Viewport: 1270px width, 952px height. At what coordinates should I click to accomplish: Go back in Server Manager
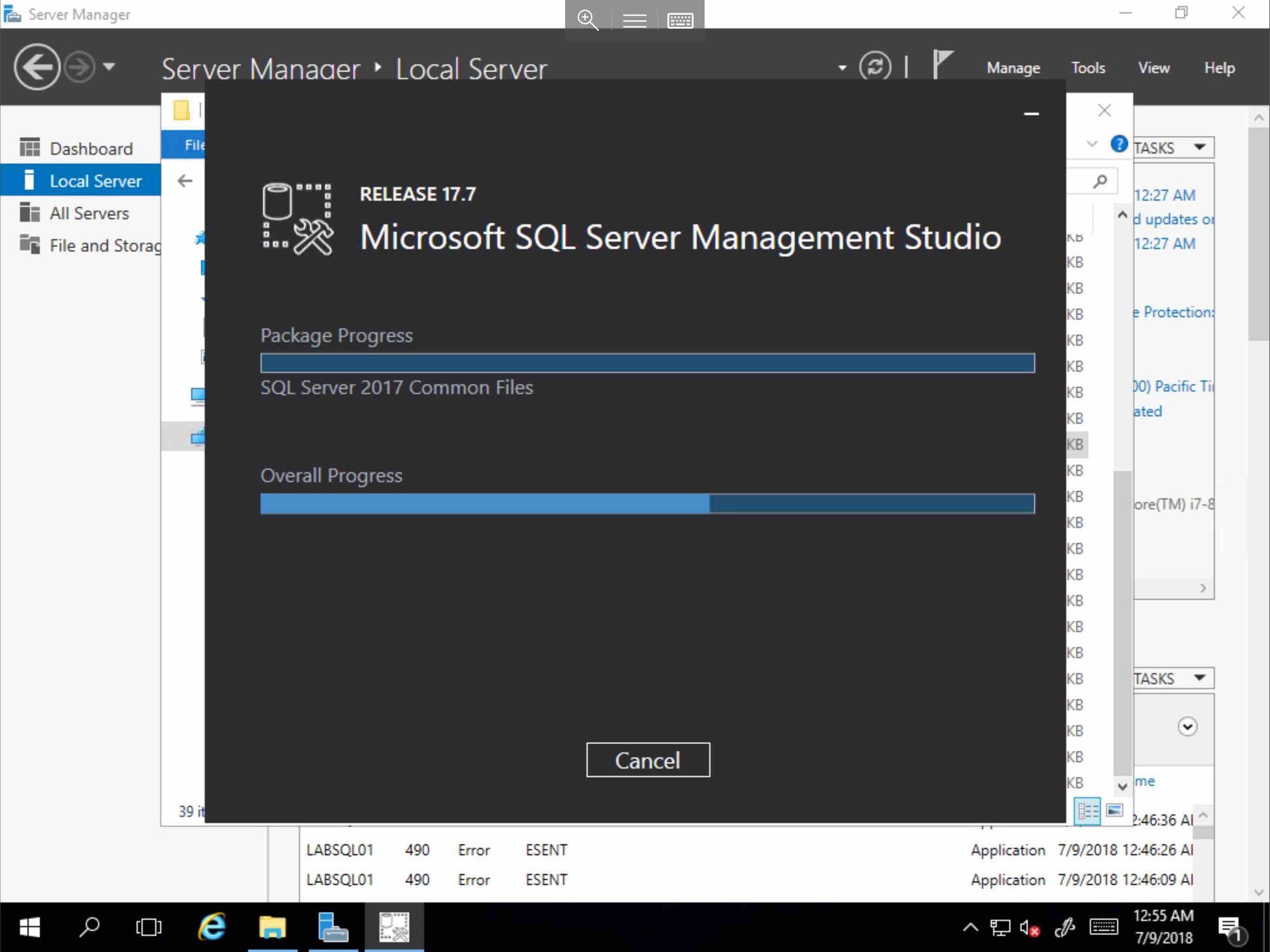point(37,67)
